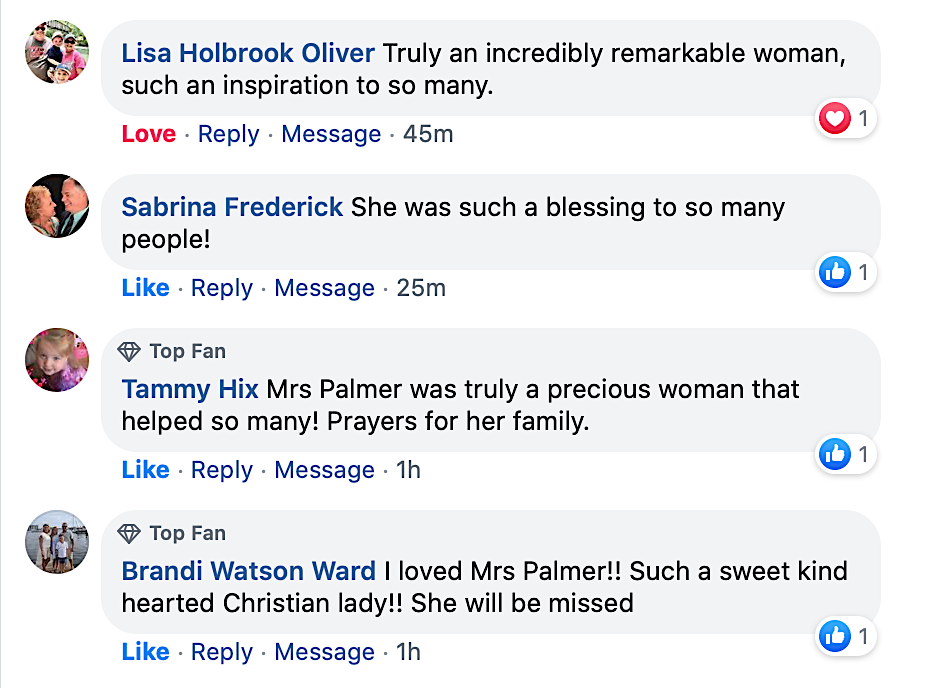Reply to Brandi Watson Ward's comment

click(221, 652)
